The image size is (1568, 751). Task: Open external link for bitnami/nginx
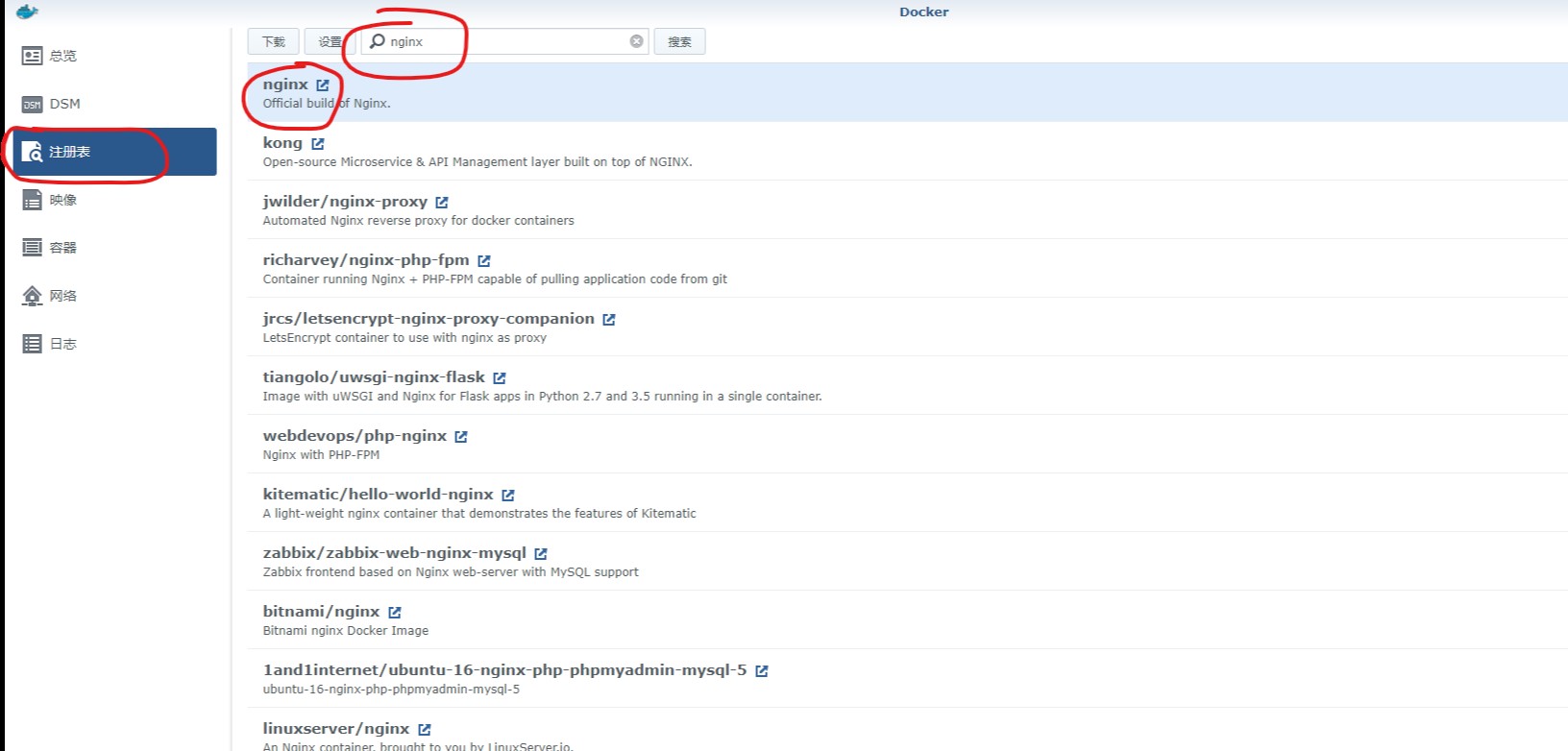pyautogui.click(x=395, y=613)
